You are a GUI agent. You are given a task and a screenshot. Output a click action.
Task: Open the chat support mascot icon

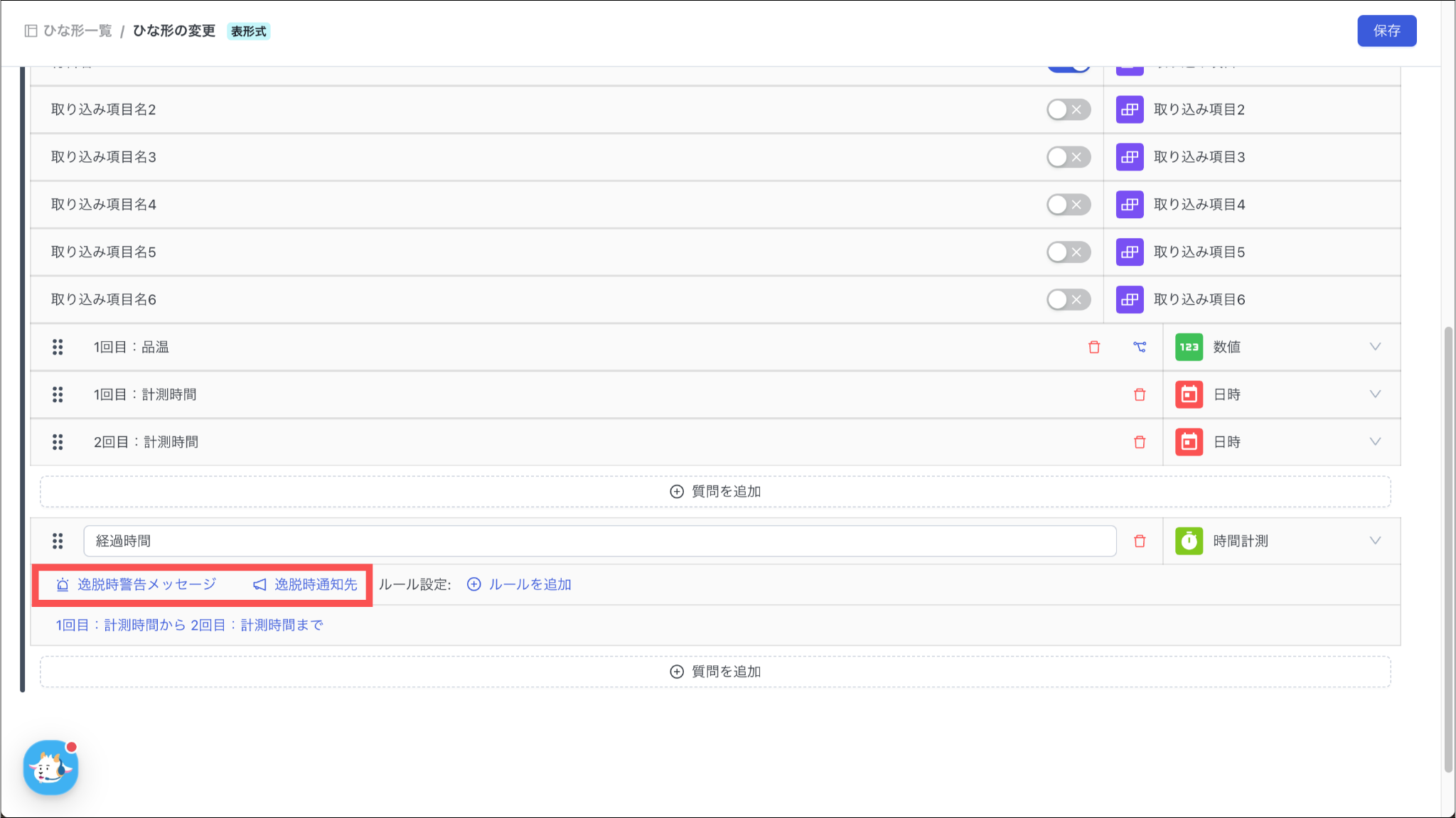(x=50, y=768)
